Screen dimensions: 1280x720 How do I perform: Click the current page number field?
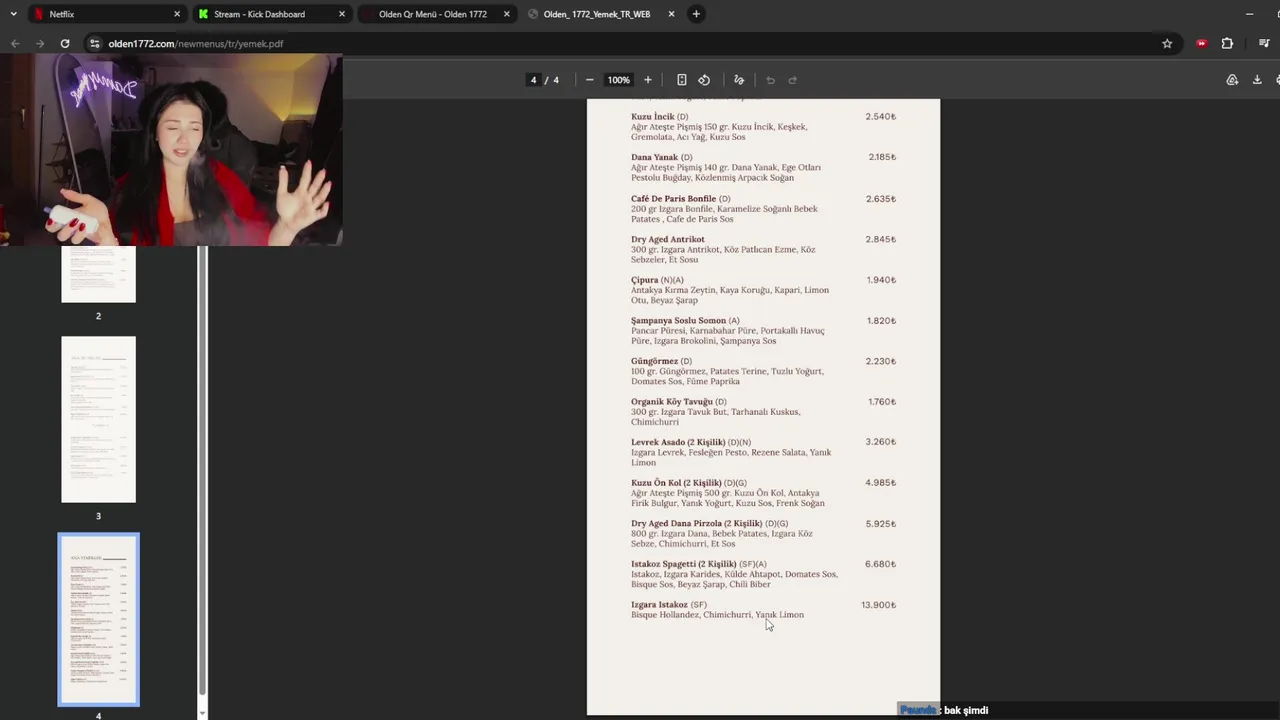[x=534, y=80]
